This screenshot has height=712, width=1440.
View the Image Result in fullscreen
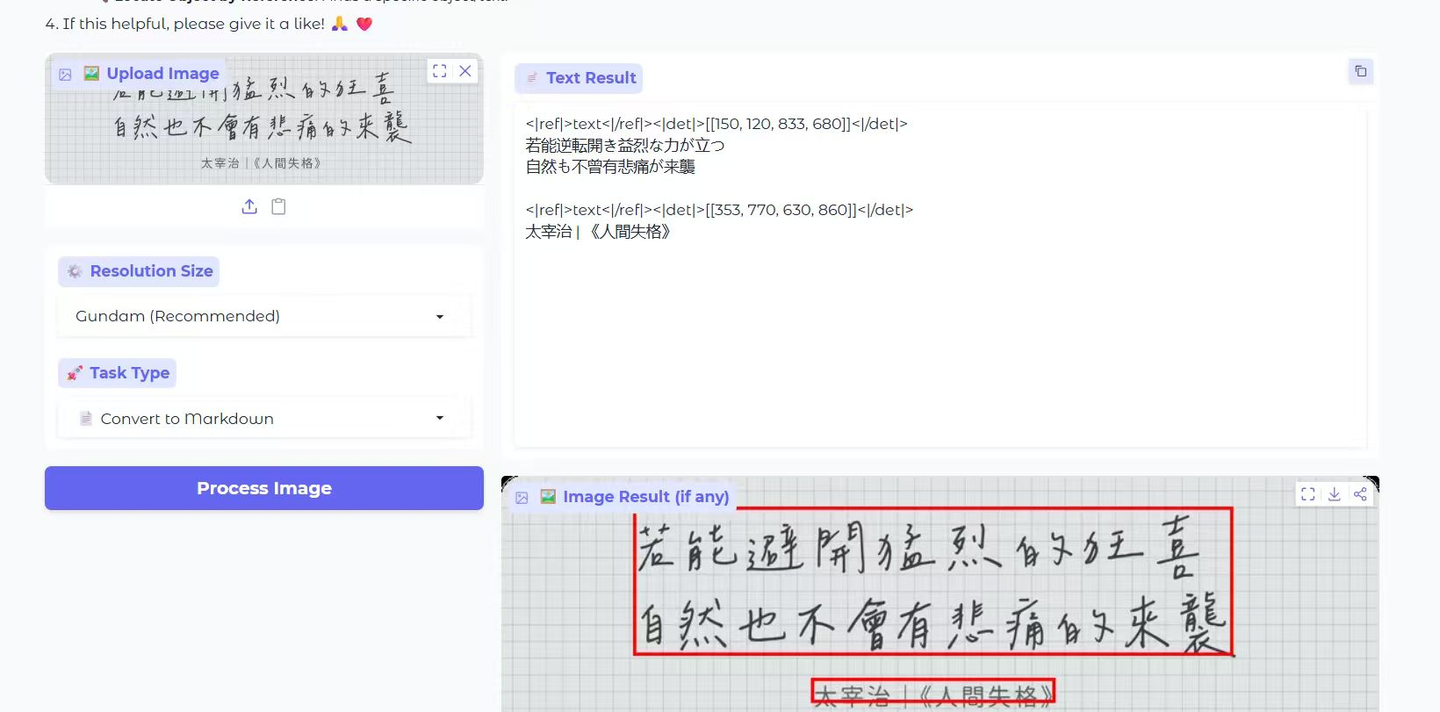click(1307, 494)
